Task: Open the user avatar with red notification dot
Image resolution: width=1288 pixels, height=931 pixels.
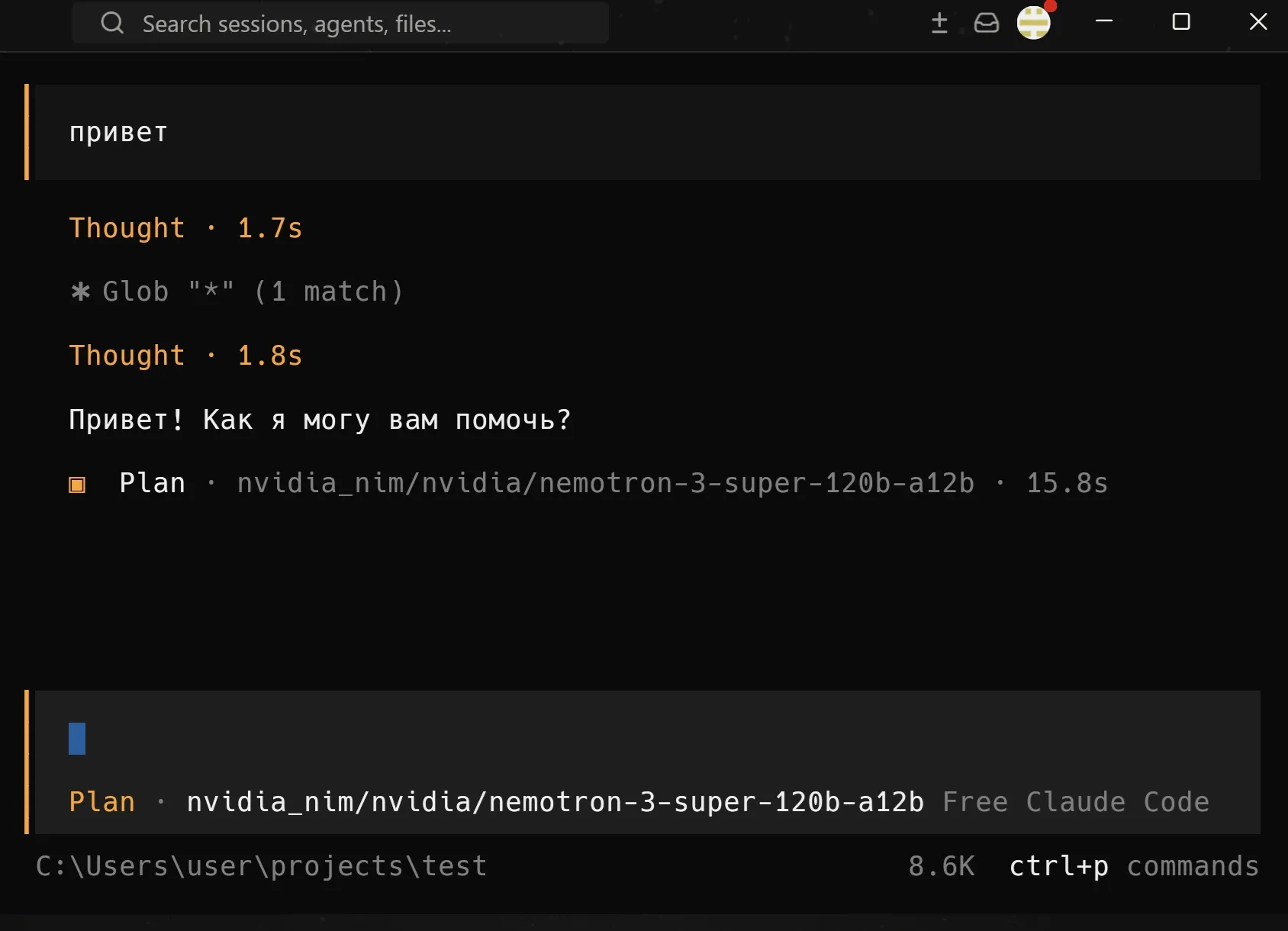Action: 1035,21
